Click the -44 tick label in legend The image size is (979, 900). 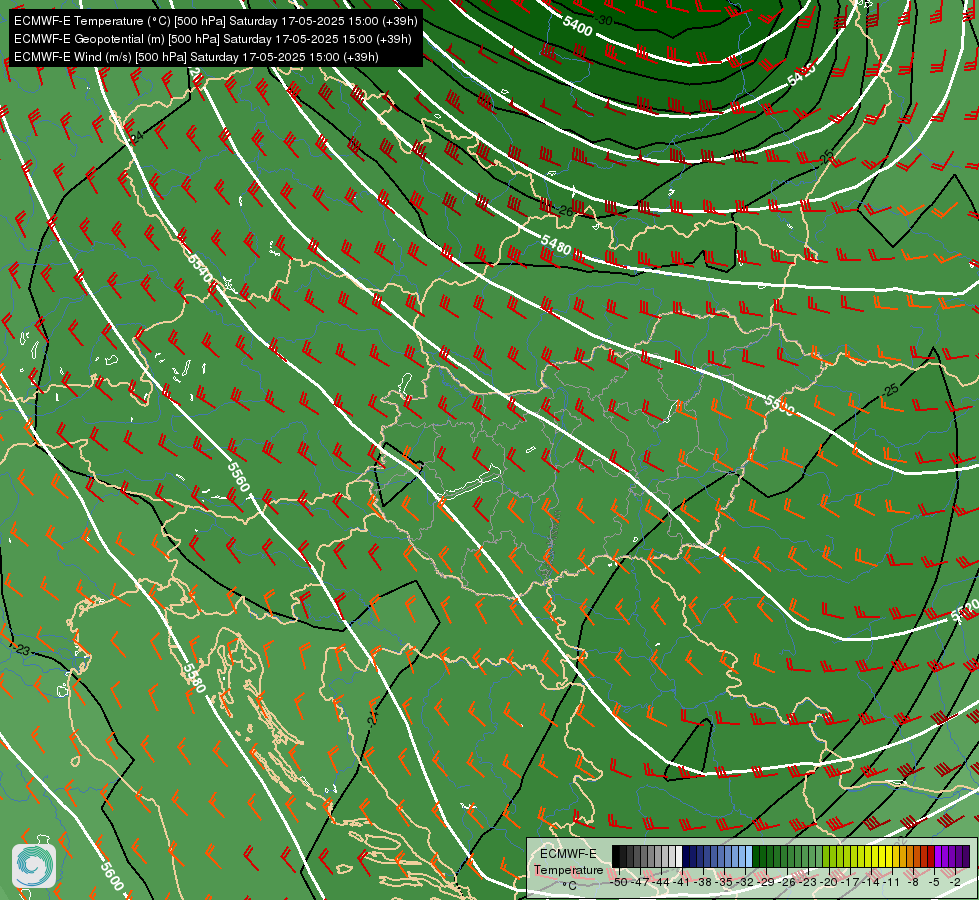[661, 882]
